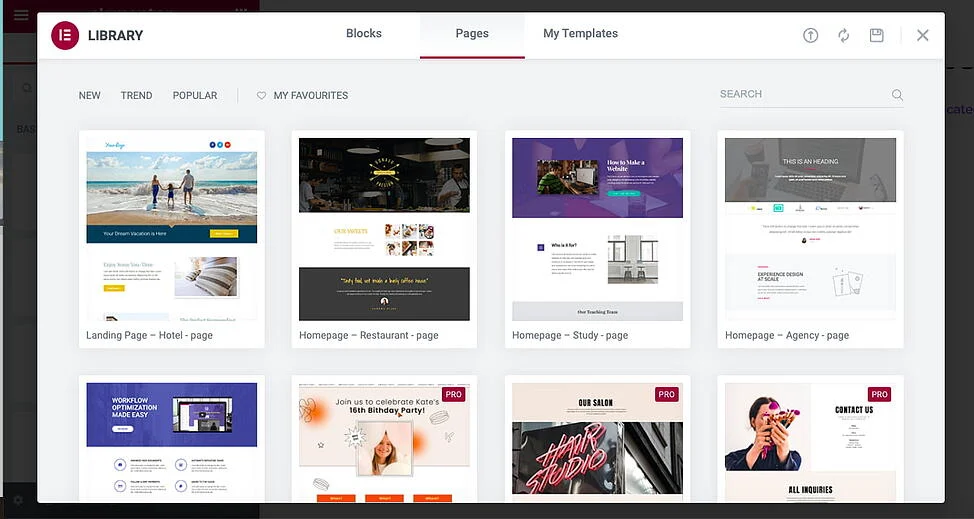Click the 'Homepage – Restaurant - page' title
This screenshot has width=974, height=519.
(368, 335)
